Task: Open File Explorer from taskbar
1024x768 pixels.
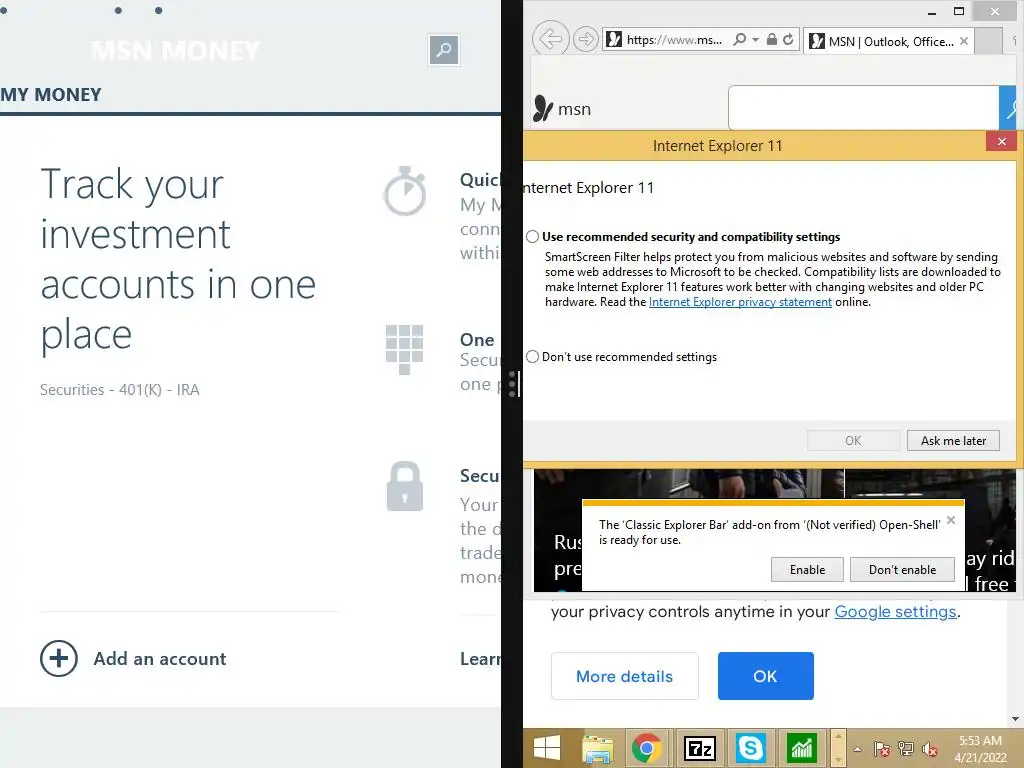Action: (x=598, y=748)
